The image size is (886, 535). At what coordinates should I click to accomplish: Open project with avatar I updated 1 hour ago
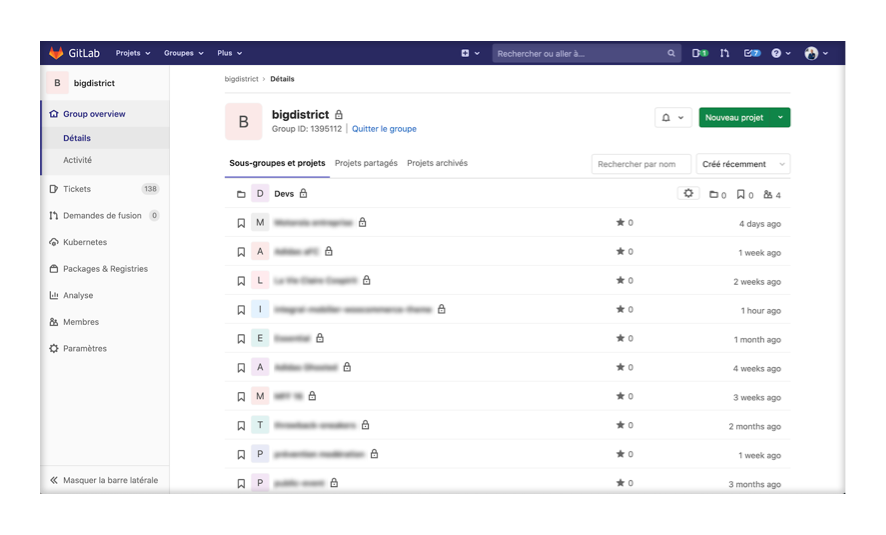coord(353,310)
